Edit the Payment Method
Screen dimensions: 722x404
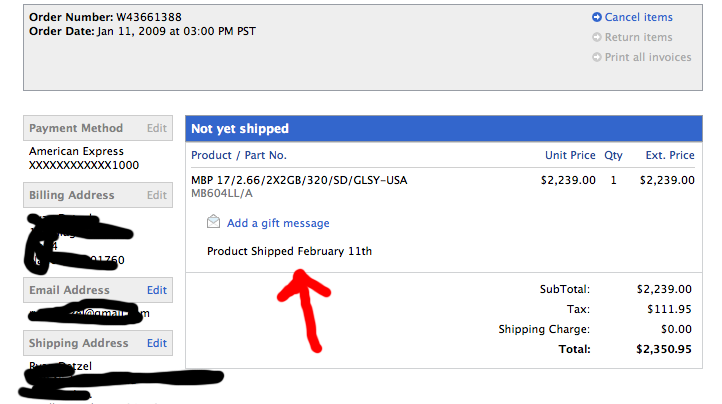coord(157,128)
